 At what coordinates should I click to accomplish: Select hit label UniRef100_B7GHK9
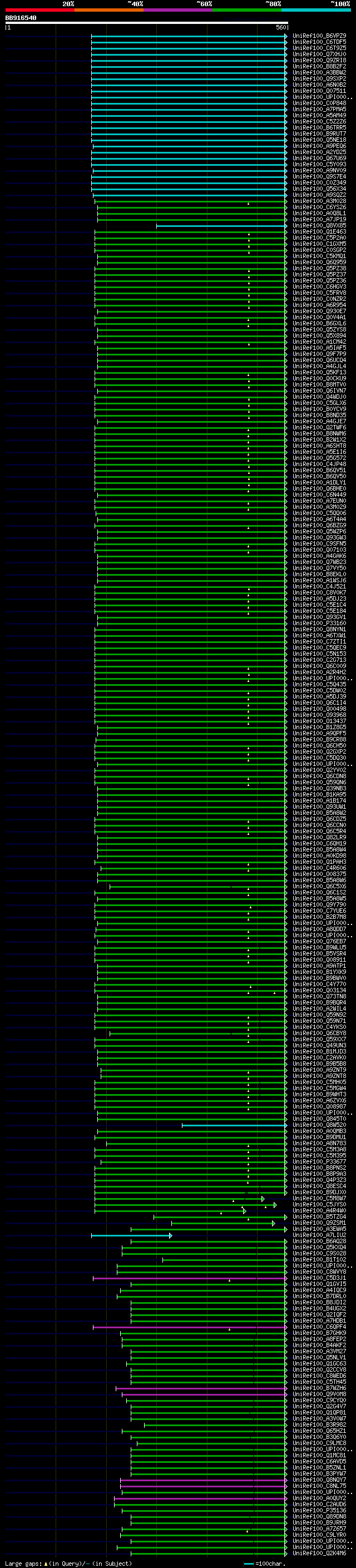(x=319, y=1333)
